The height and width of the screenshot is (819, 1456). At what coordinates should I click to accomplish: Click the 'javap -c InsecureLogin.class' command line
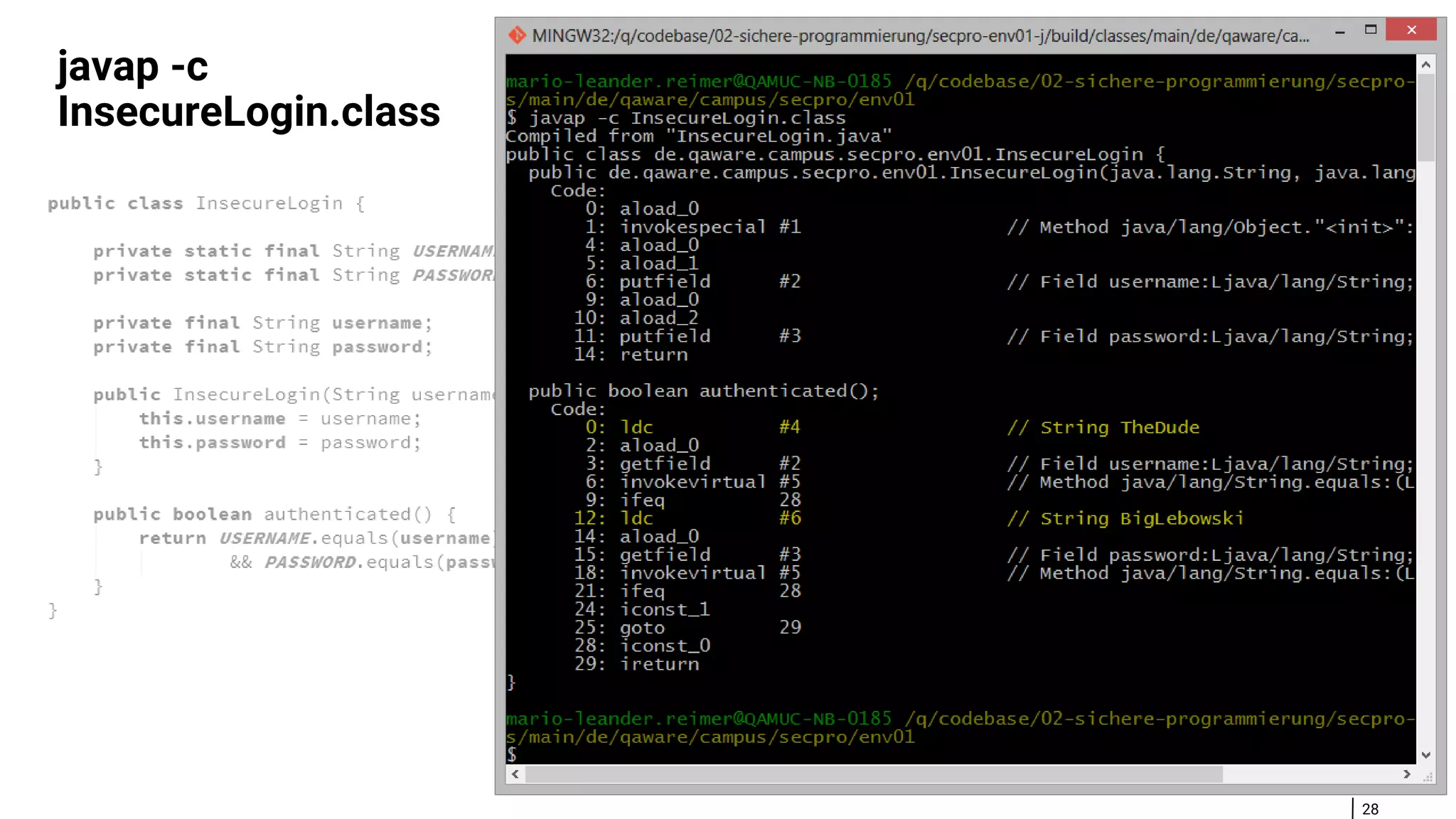coord(676,118)
